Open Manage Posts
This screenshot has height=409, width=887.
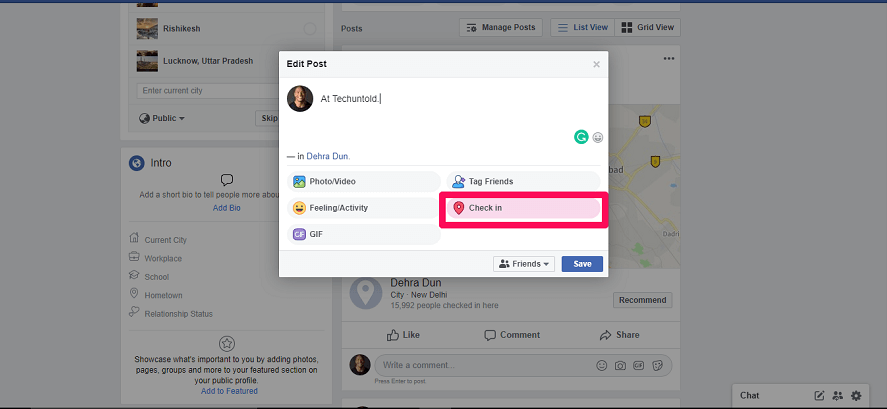(501, 27)
